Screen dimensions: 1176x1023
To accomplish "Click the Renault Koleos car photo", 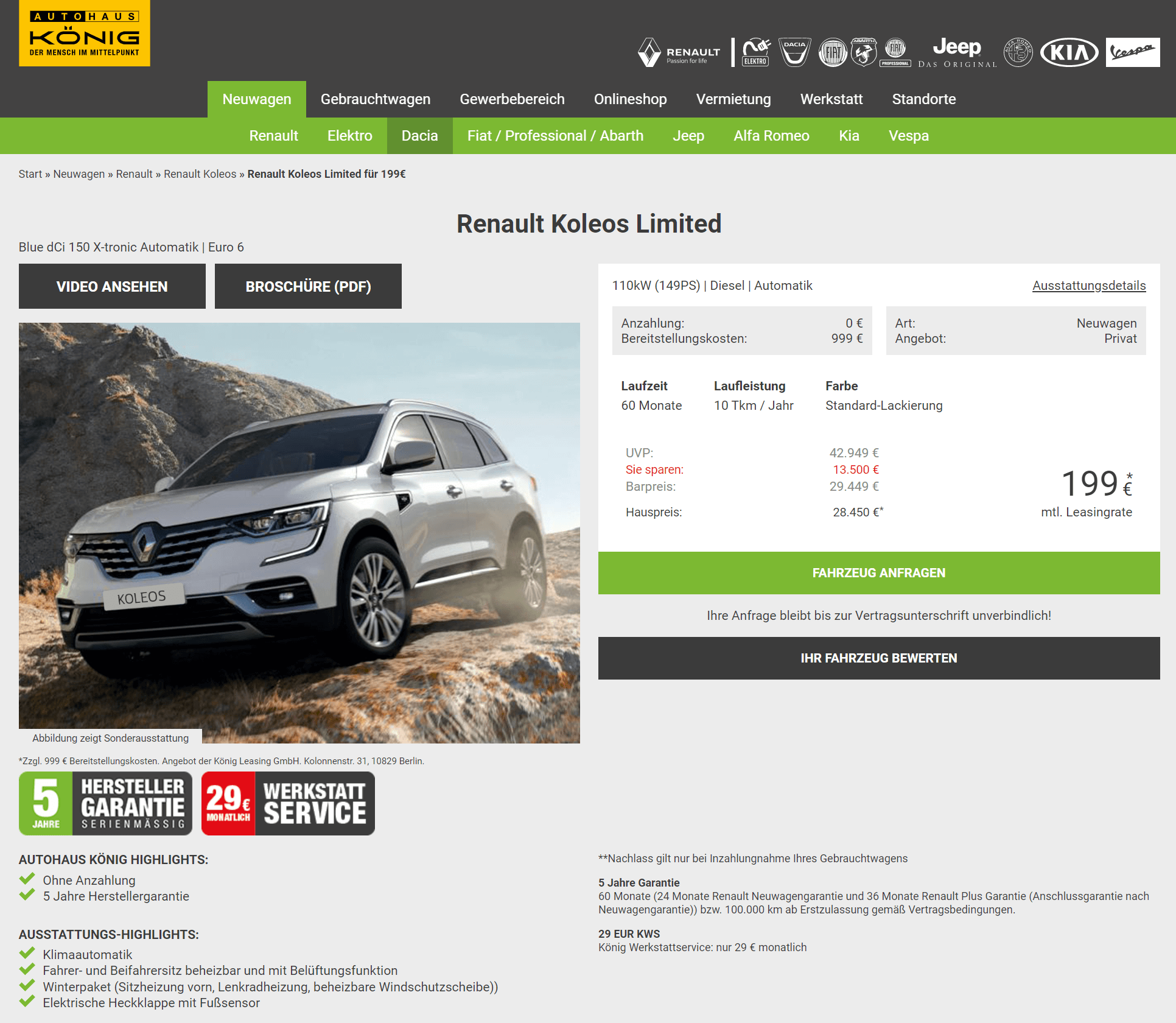I will click(299, 533).
